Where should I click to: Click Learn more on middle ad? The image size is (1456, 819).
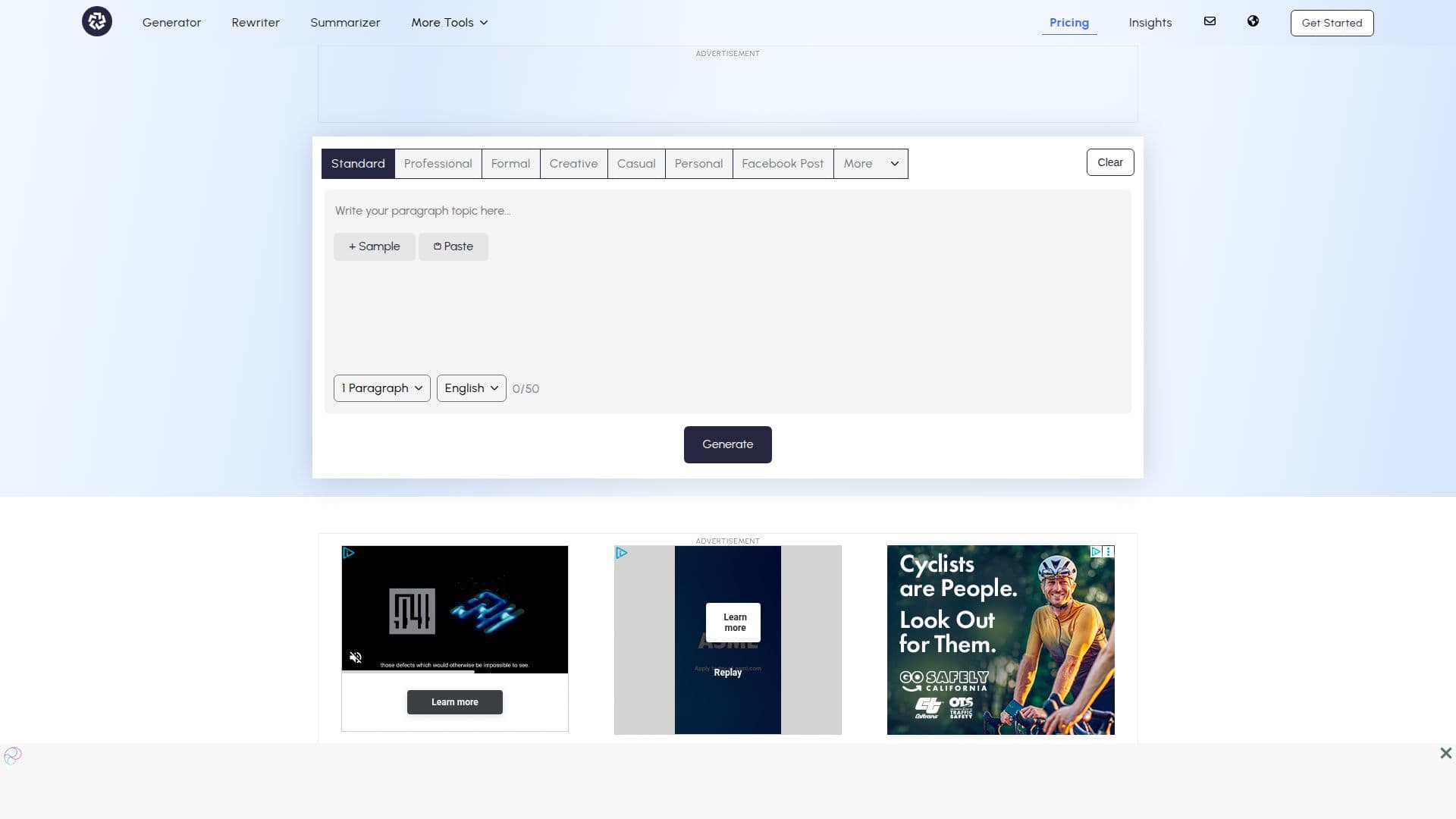(x=733, y=623)
